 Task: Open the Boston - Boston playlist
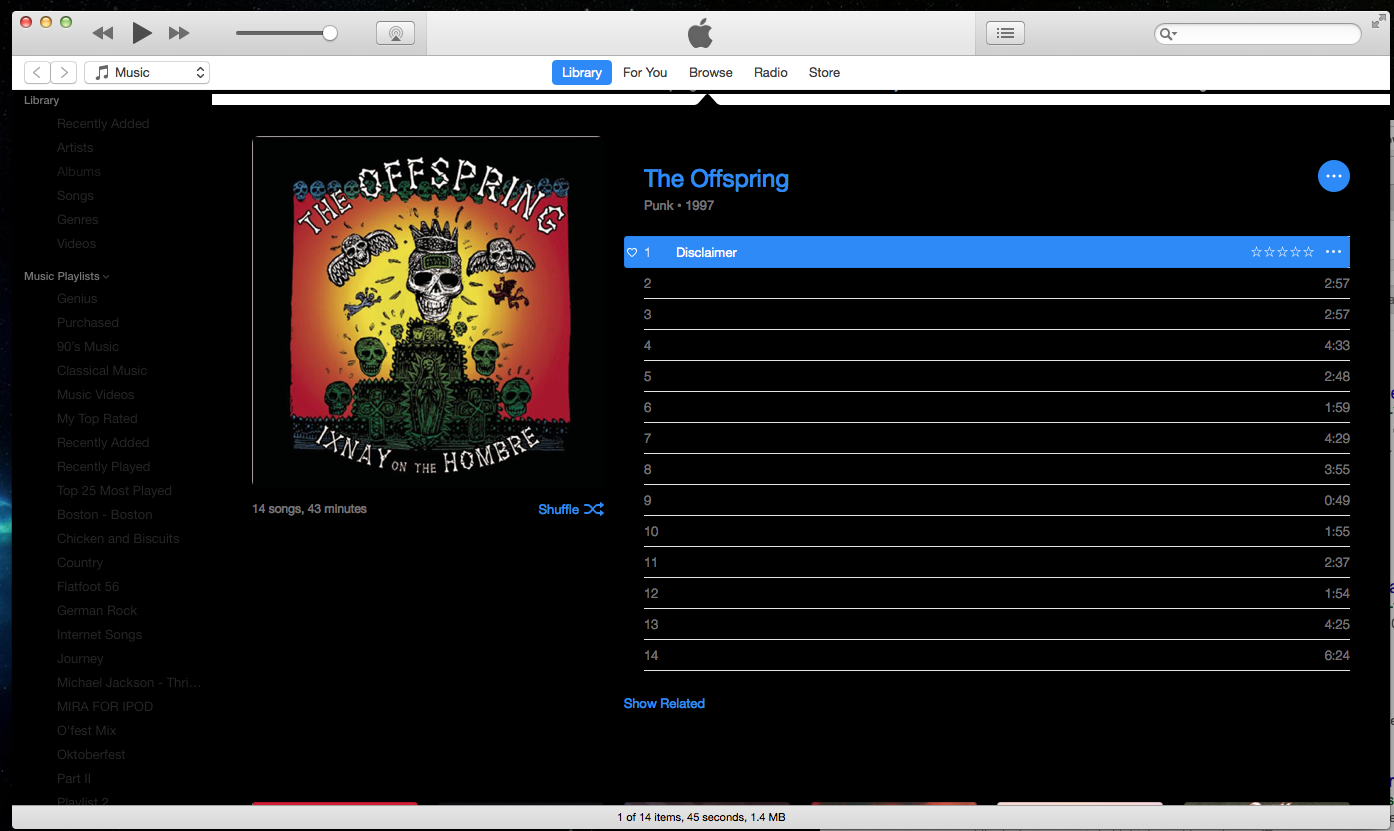coord(105,515)
